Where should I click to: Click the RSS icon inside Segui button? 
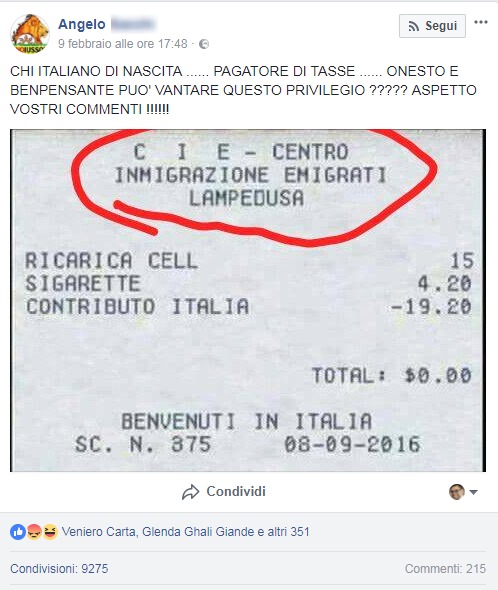click(414, 26)
